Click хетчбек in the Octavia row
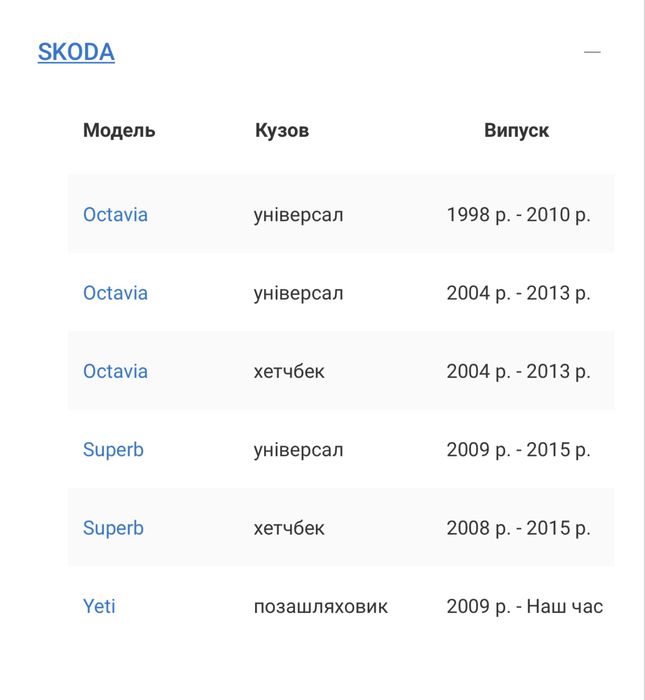Screen dimensions: 645x700 [x=289, y=371]
